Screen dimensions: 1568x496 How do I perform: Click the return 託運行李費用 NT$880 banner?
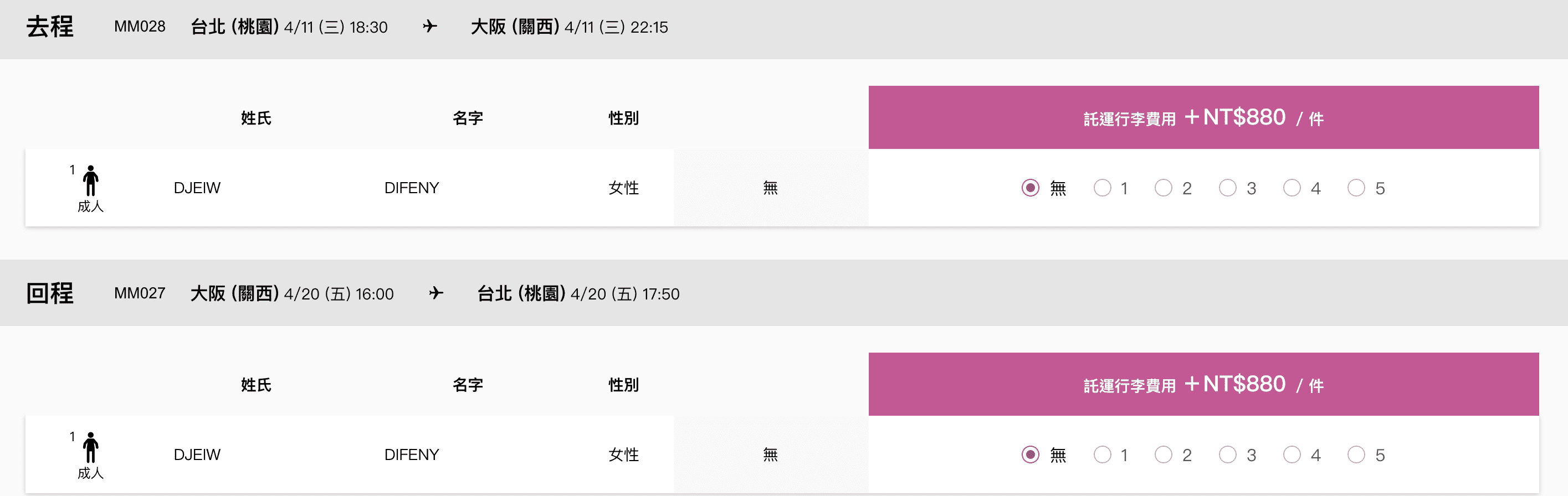1203,384
